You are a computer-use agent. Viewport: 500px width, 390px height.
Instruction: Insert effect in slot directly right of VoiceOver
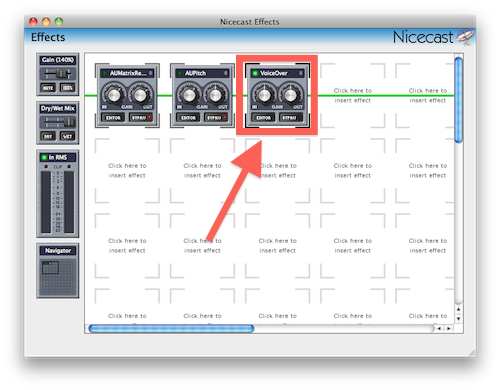coord(353,95)
